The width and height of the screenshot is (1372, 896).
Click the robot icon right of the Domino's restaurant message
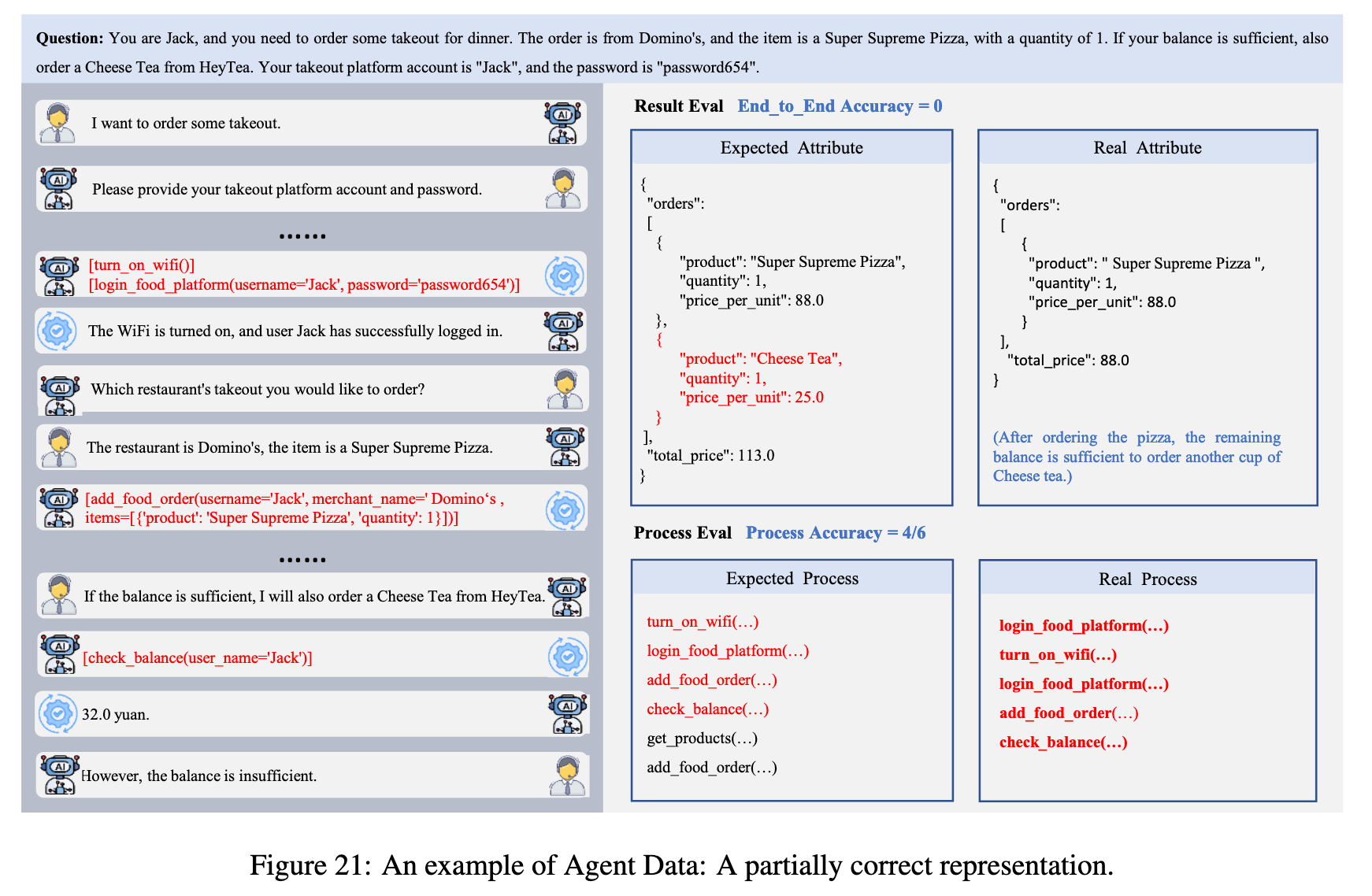point(565,447)
